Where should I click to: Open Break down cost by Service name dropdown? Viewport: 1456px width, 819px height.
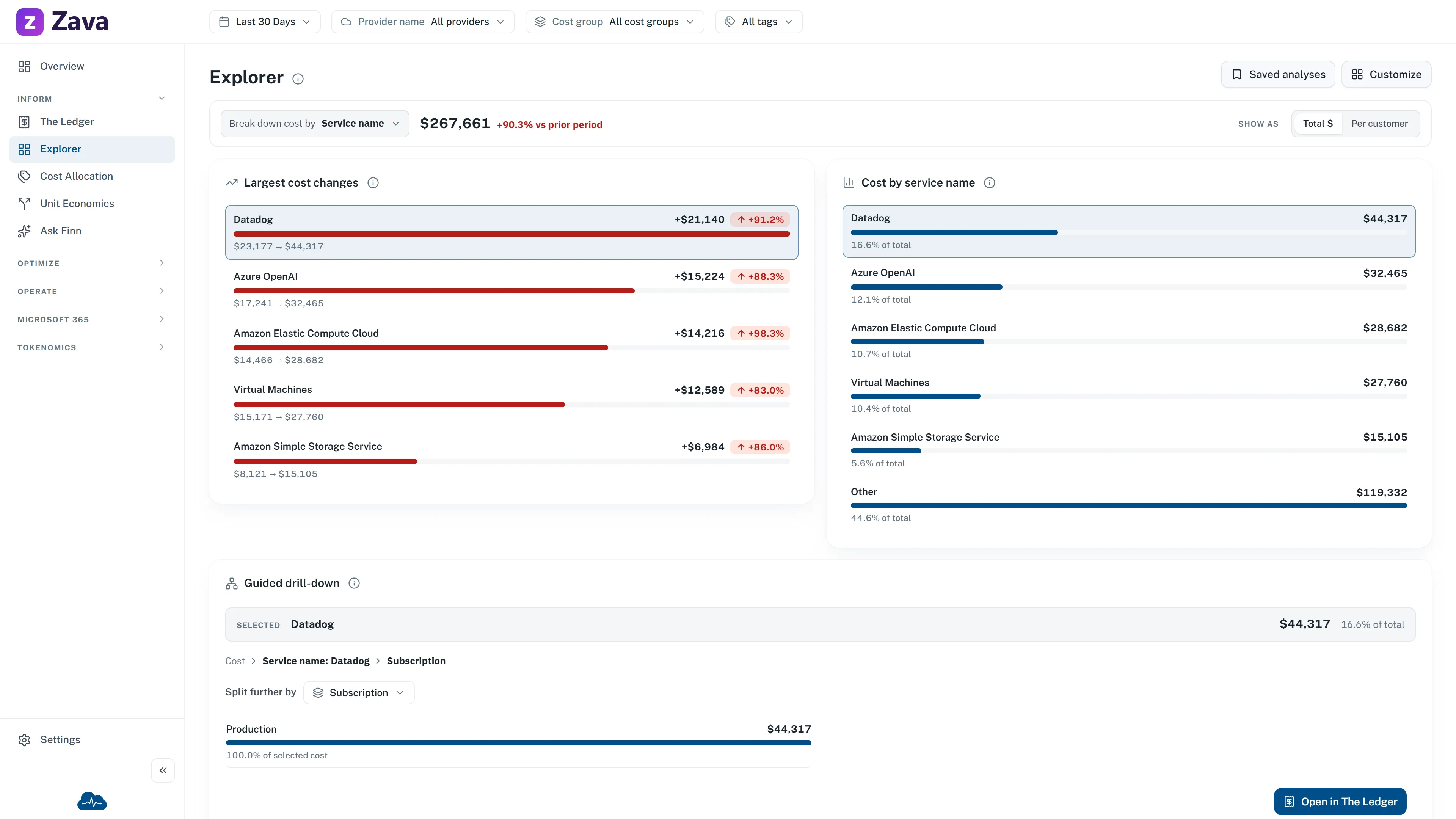click(x=315, y=123)
